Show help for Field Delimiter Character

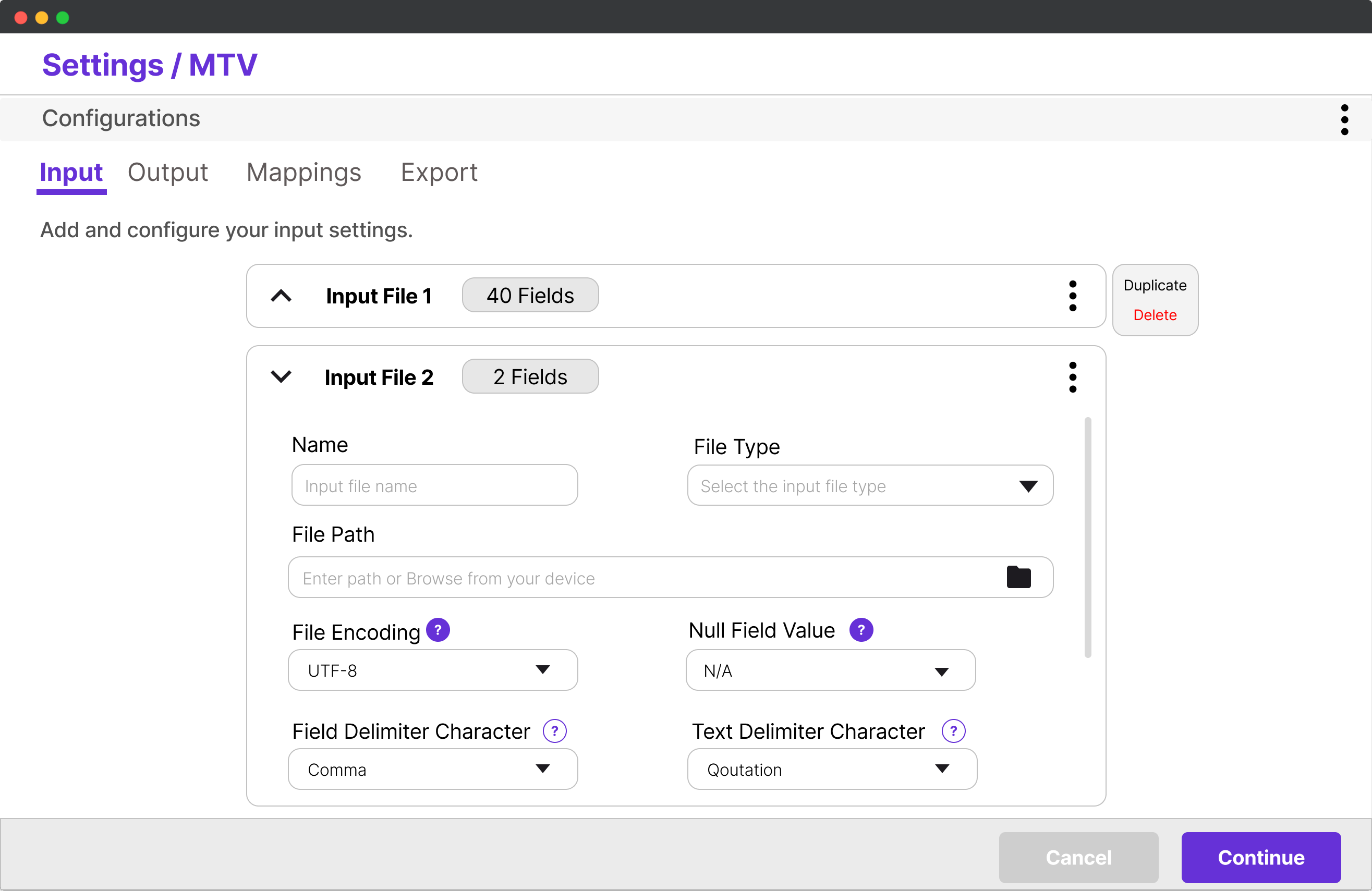554,731
